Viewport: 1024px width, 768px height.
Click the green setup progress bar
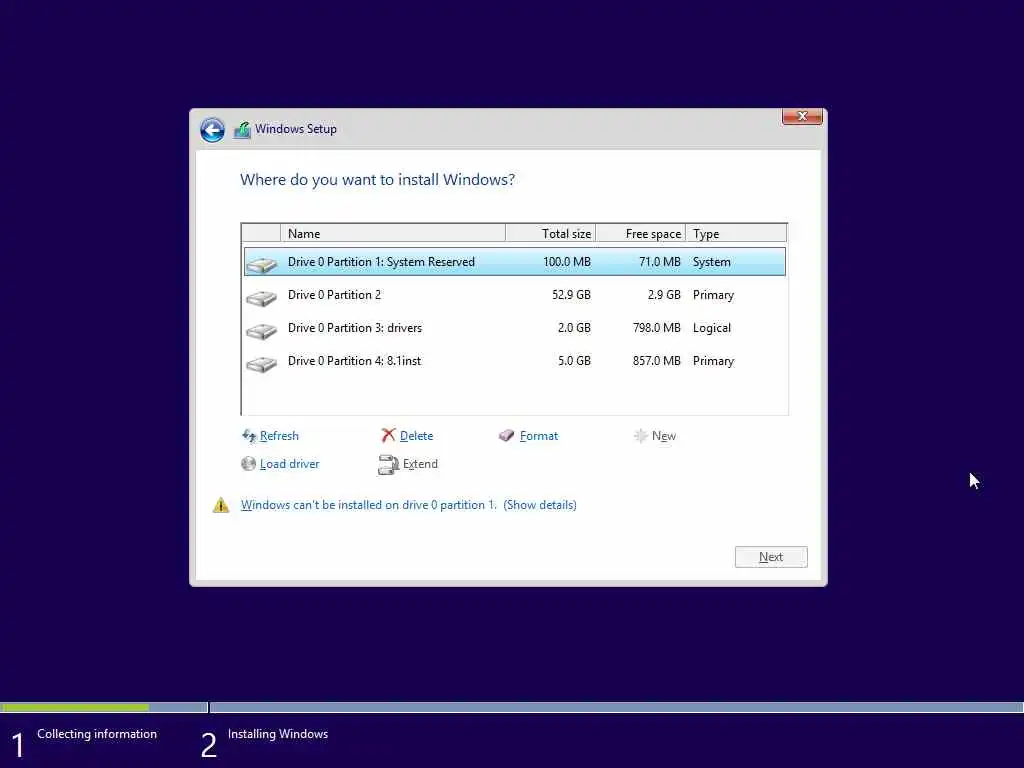75,707
